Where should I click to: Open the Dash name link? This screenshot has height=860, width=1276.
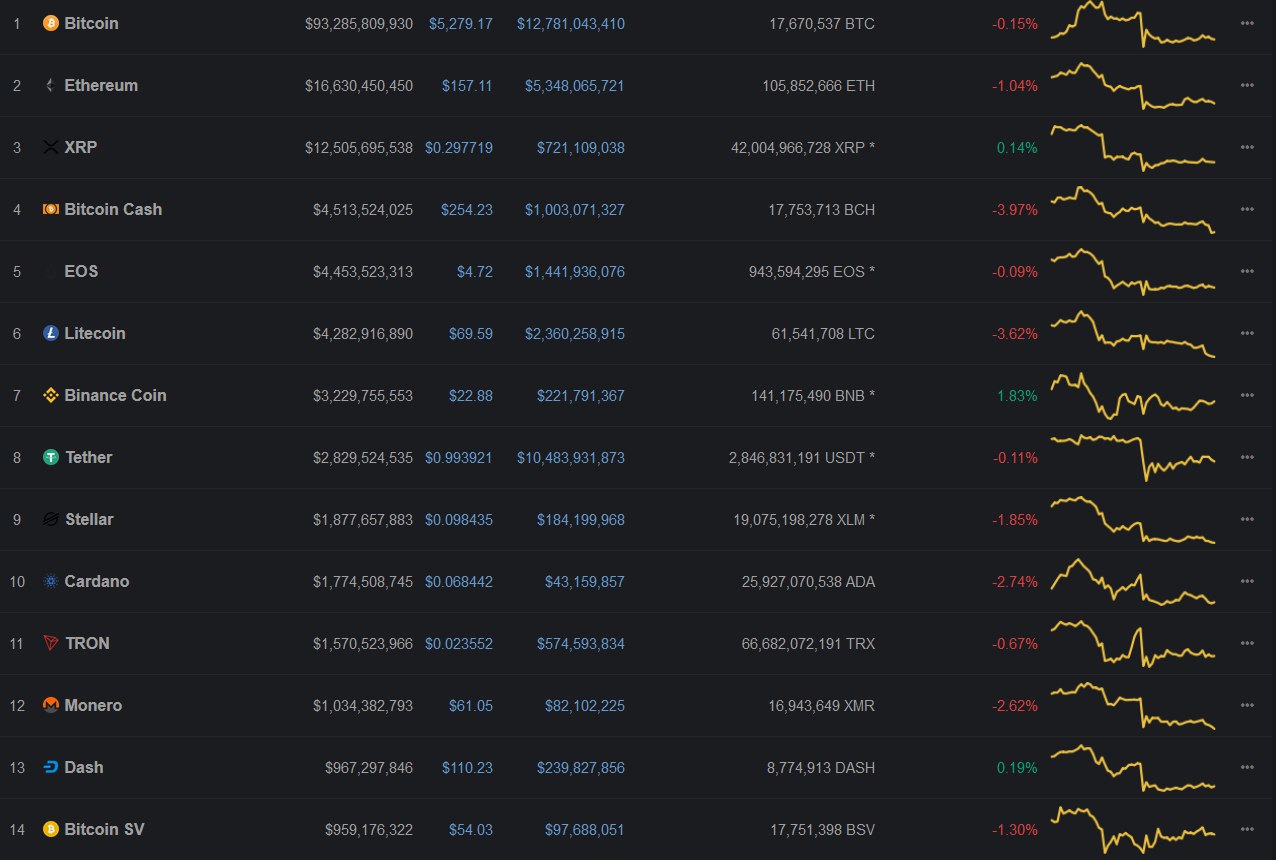pos(84,767)
